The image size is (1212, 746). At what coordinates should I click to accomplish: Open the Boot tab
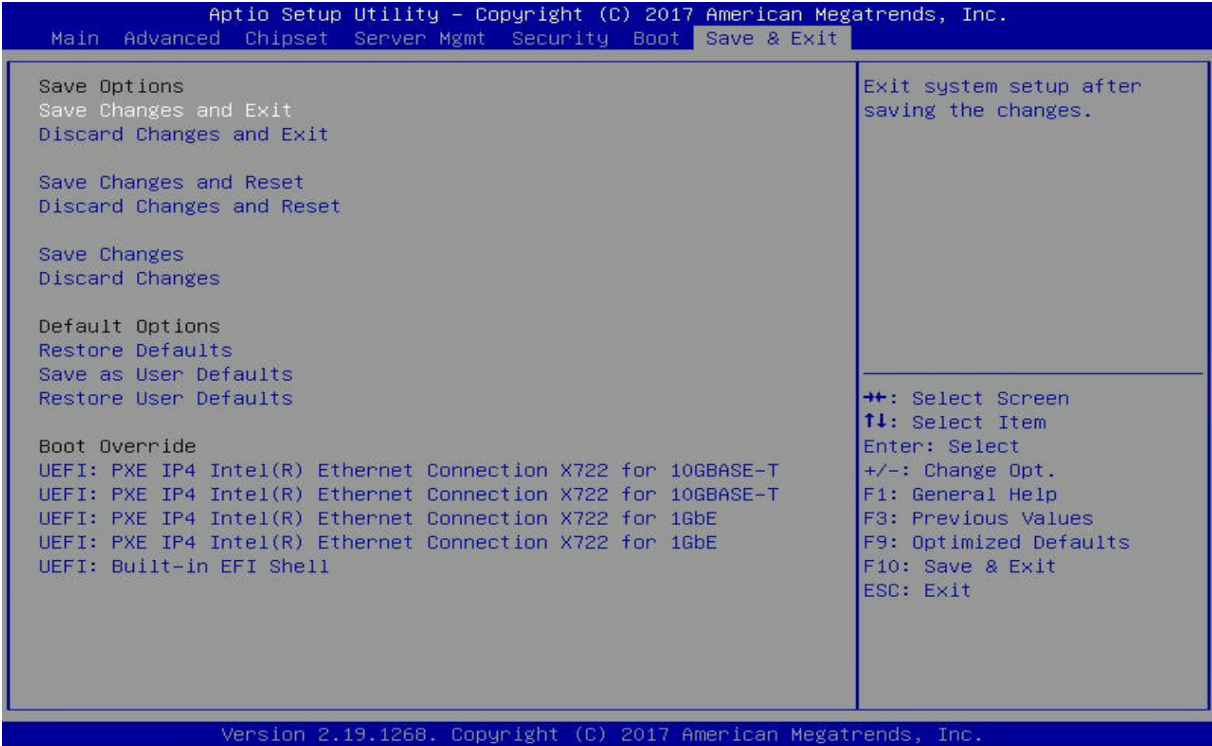click(x=657, y=38)
